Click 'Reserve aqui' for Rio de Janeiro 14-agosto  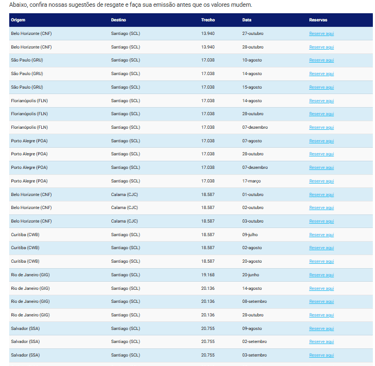(x=321, y=289)
